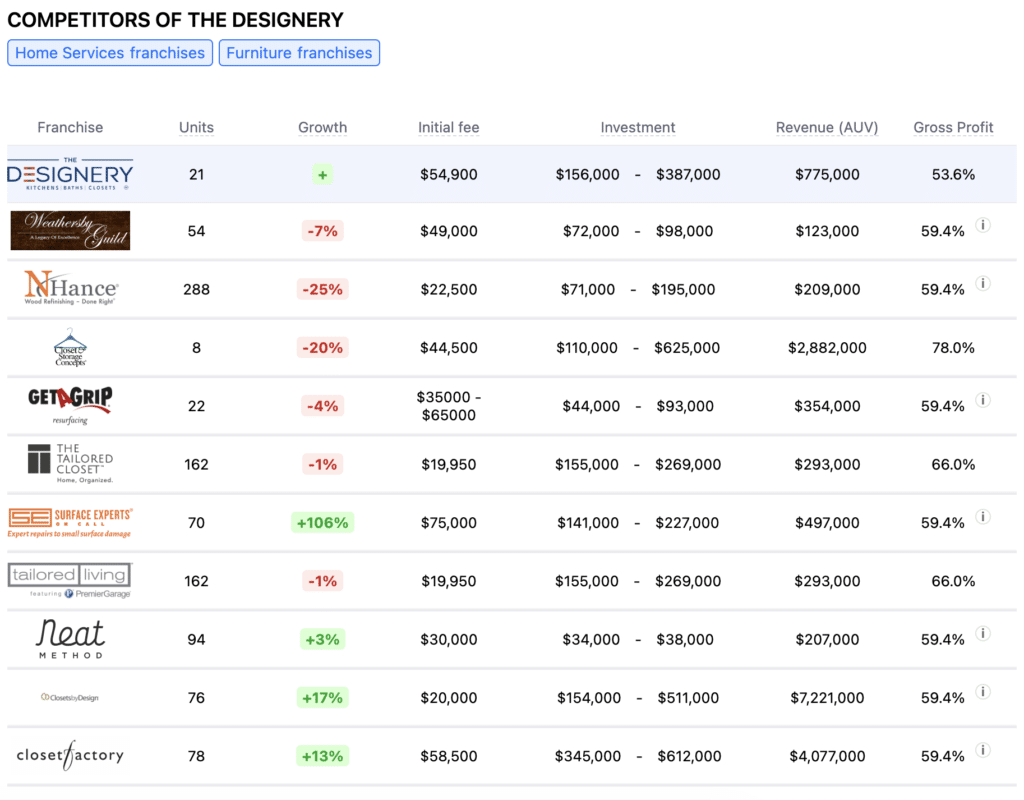Click the $345,000 investment minimum value

coord(588,756)
